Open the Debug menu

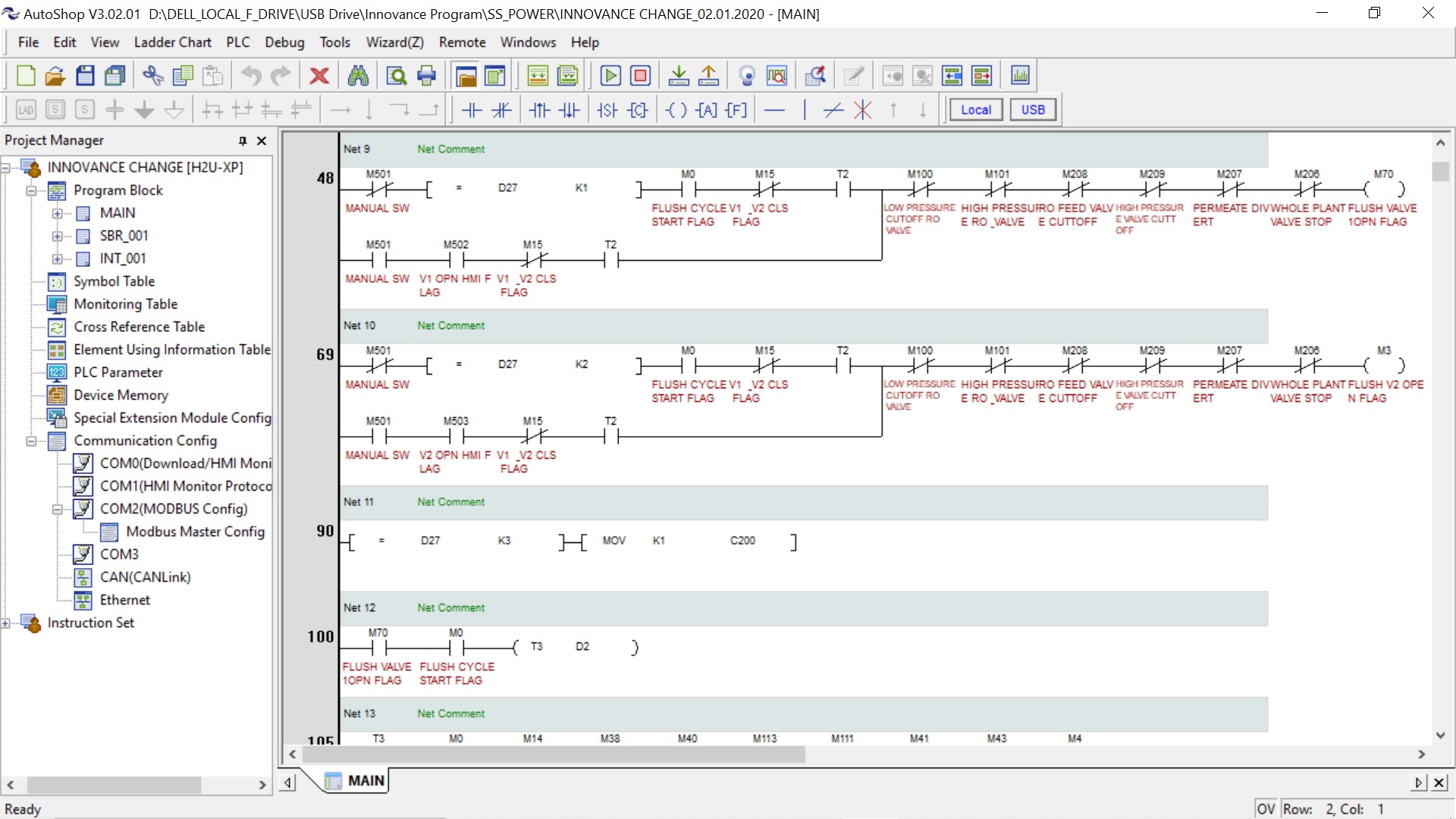[x=284, y=42]
